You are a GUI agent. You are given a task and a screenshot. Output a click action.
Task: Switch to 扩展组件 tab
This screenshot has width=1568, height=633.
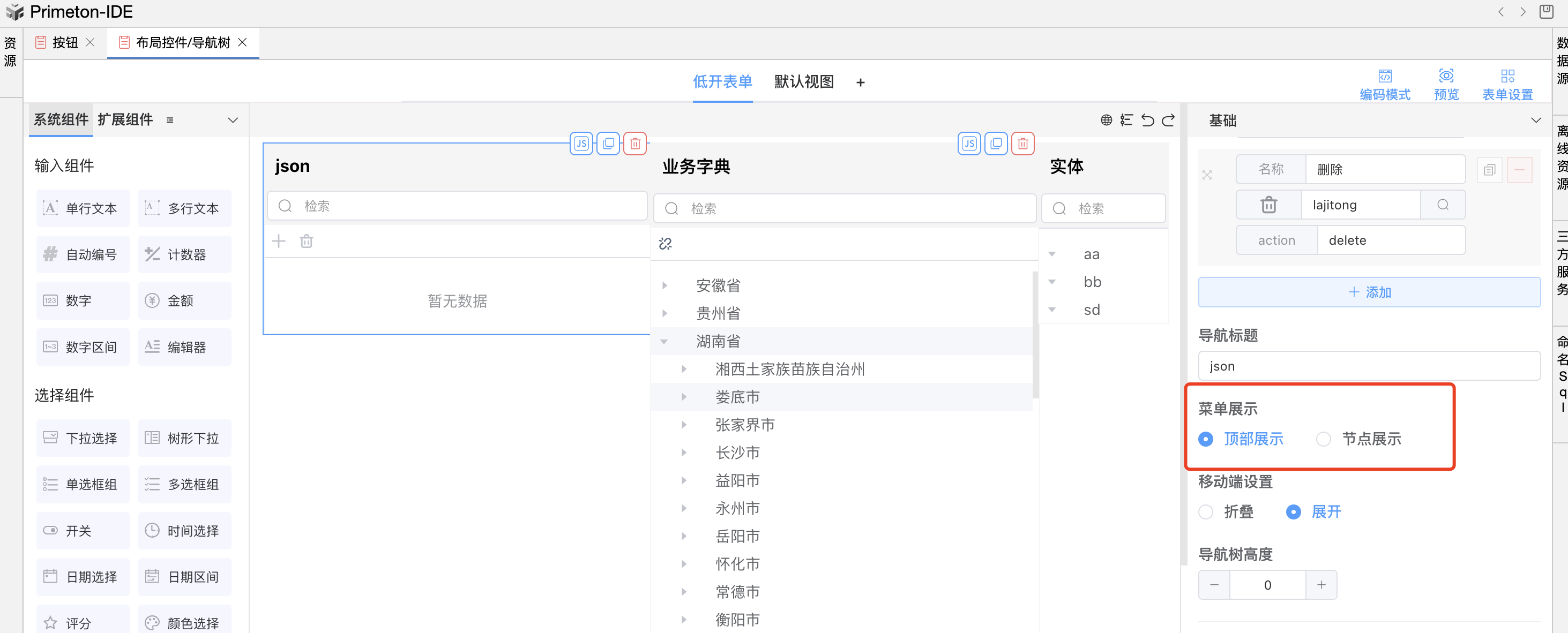[x=125, y=120]
